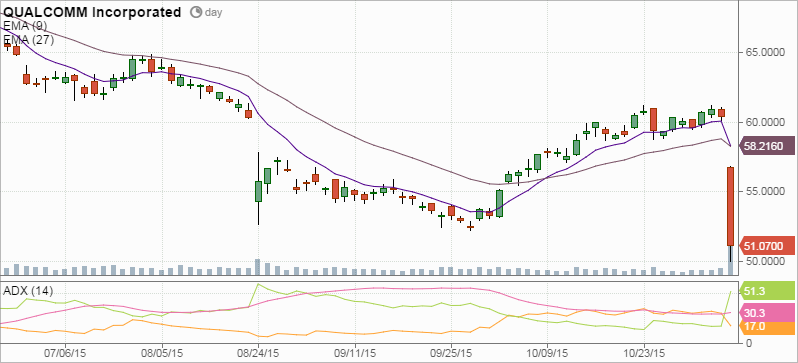
Task: Click the 10/23/15 date label
Action: [x=644, y=353]
